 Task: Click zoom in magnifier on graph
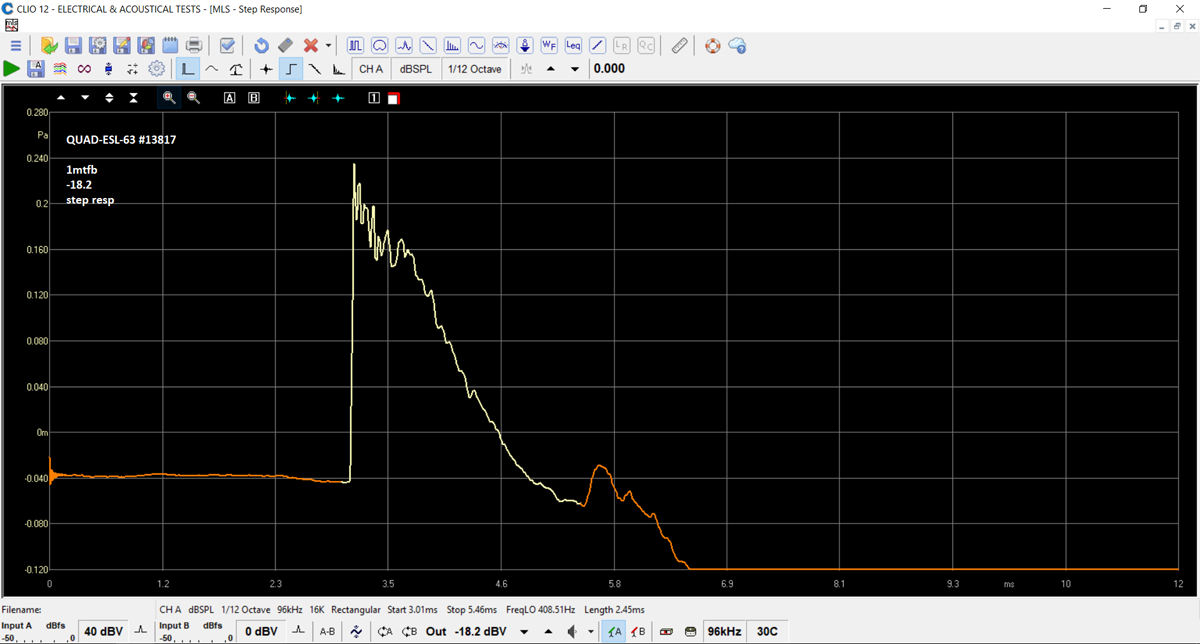(x=169, y=98)
